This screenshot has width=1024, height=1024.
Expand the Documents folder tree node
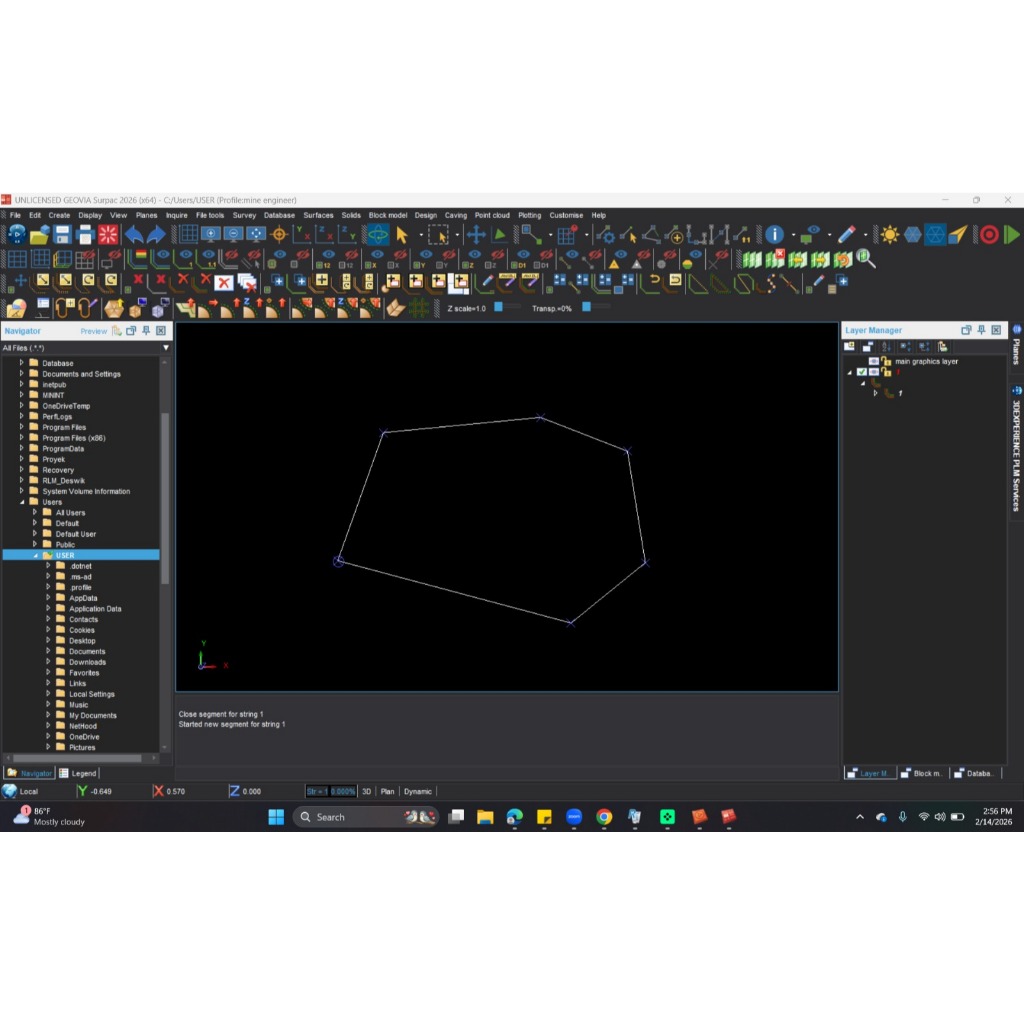[x=48, y=651]
